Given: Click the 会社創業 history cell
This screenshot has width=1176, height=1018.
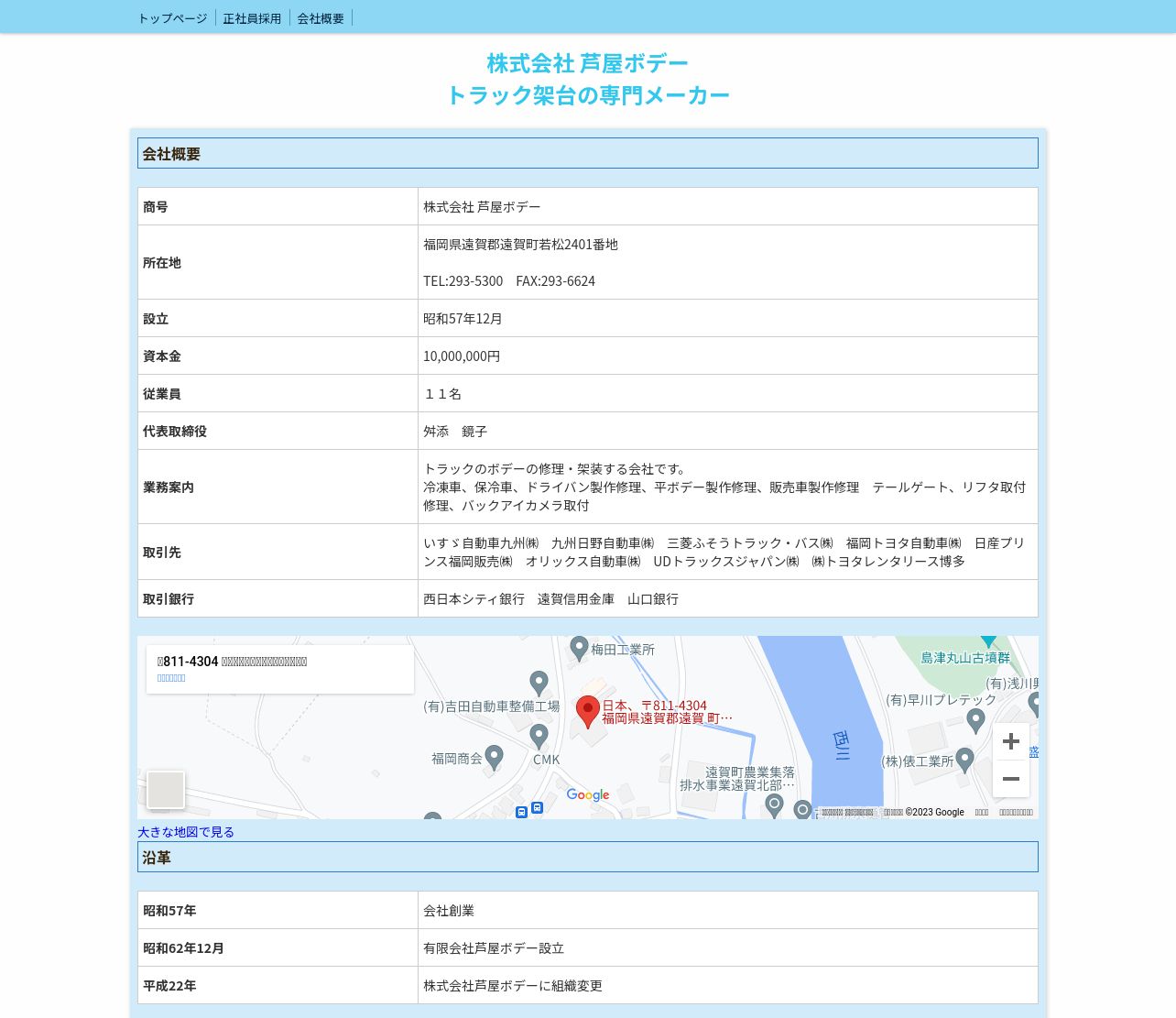Looking at the screenshot, I should click(727, 910).
